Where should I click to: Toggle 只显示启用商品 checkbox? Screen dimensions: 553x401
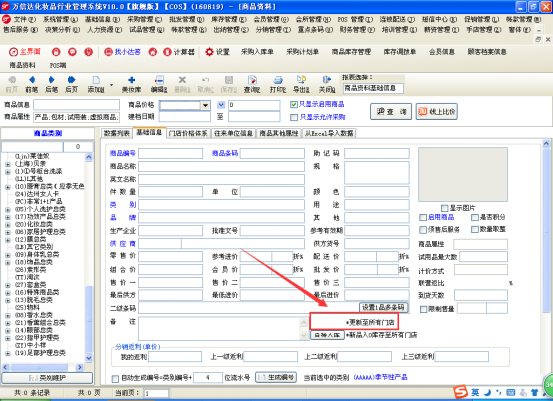[x=294, y=104]
